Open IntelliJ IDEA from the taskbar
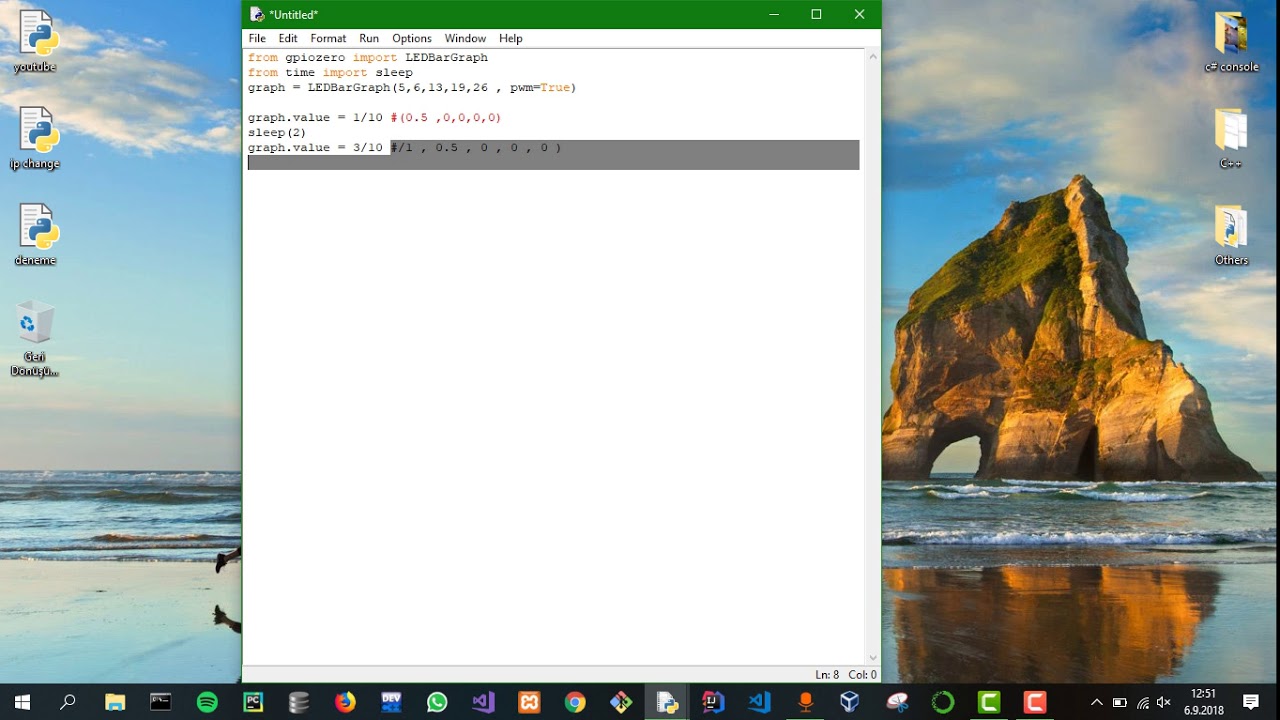 (x=713, y=702)
